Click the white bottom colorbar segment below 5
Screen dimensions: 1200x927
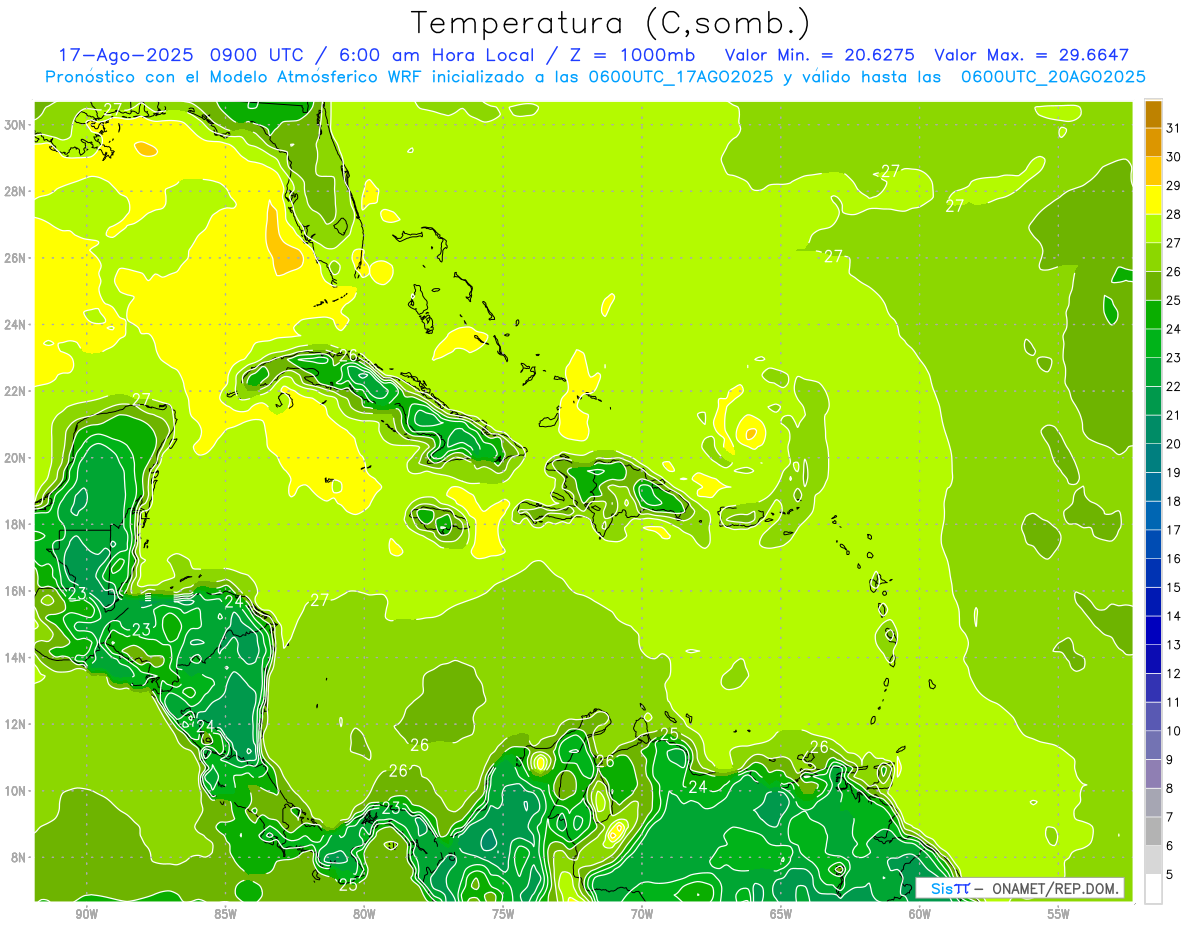click(1153, 889)
